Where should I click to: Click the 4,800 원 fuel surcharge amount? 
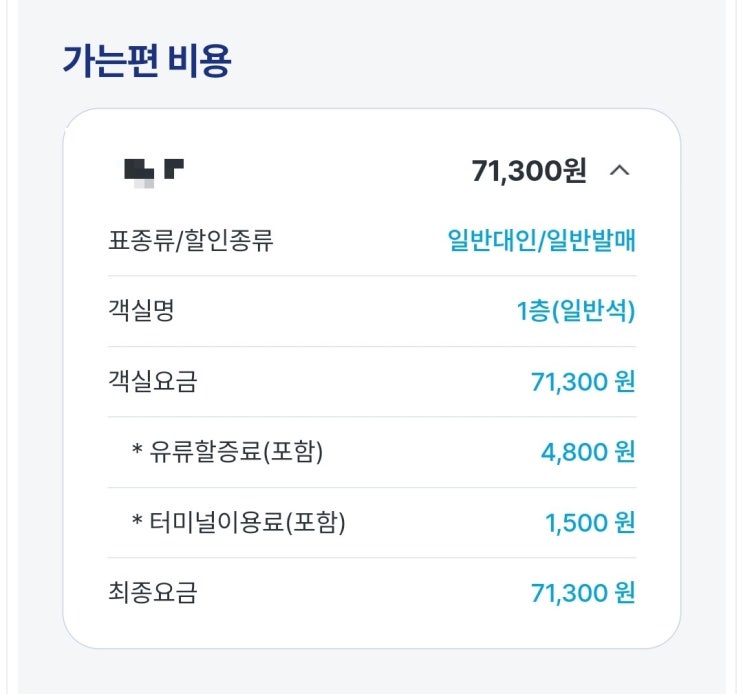[587, 452]
